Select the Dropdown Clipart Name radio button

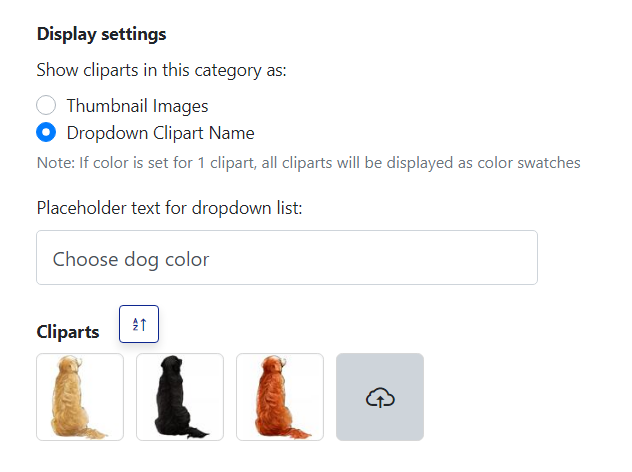(x=46, y=132)
